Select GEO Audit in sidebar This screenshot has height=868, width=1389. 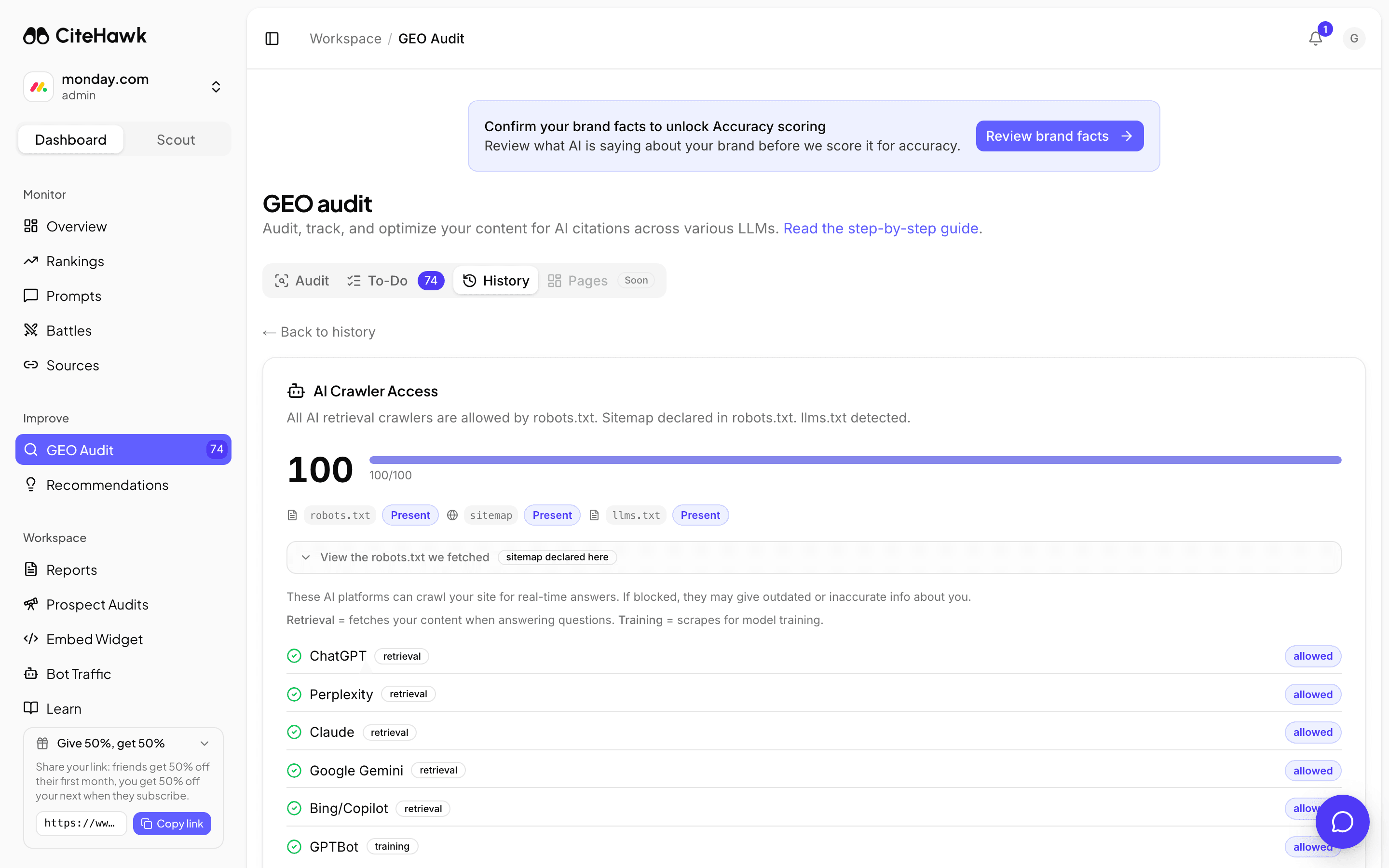[123, 449]
